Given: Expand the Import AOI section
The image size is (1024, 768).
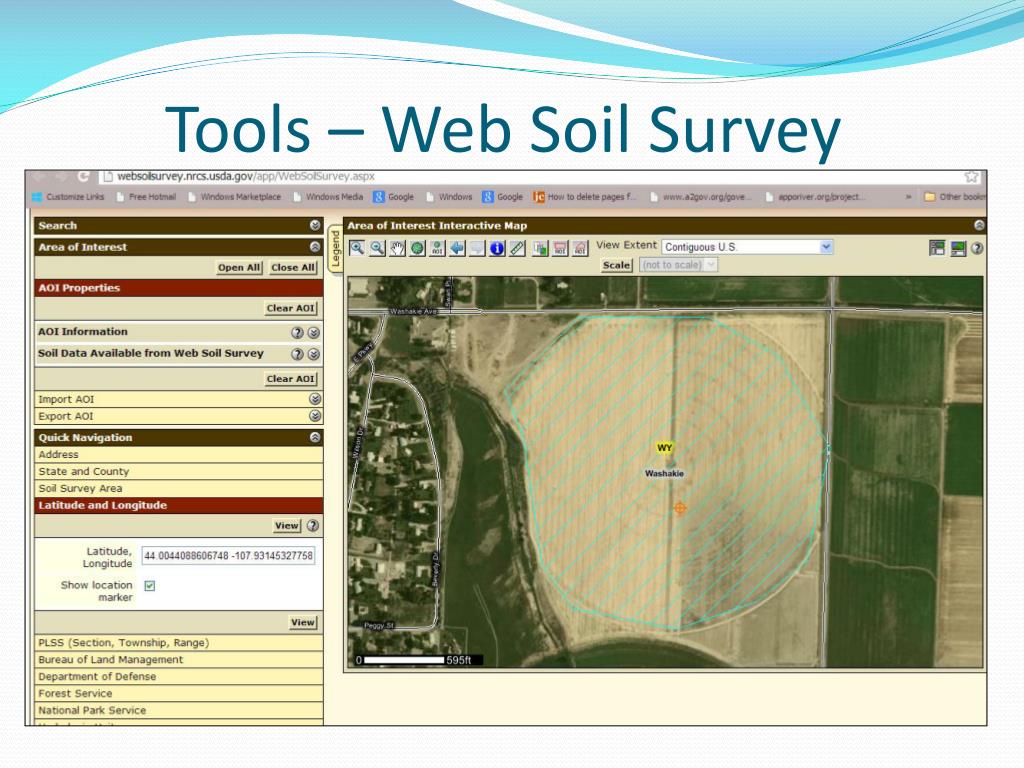Looking at the screenshot, I should (315, 399).
